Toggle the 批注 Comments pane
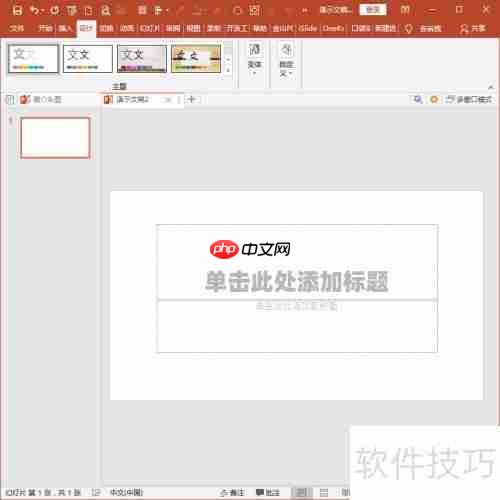The width and height of the screenshot is (500, 500). [x=268, y=492]
